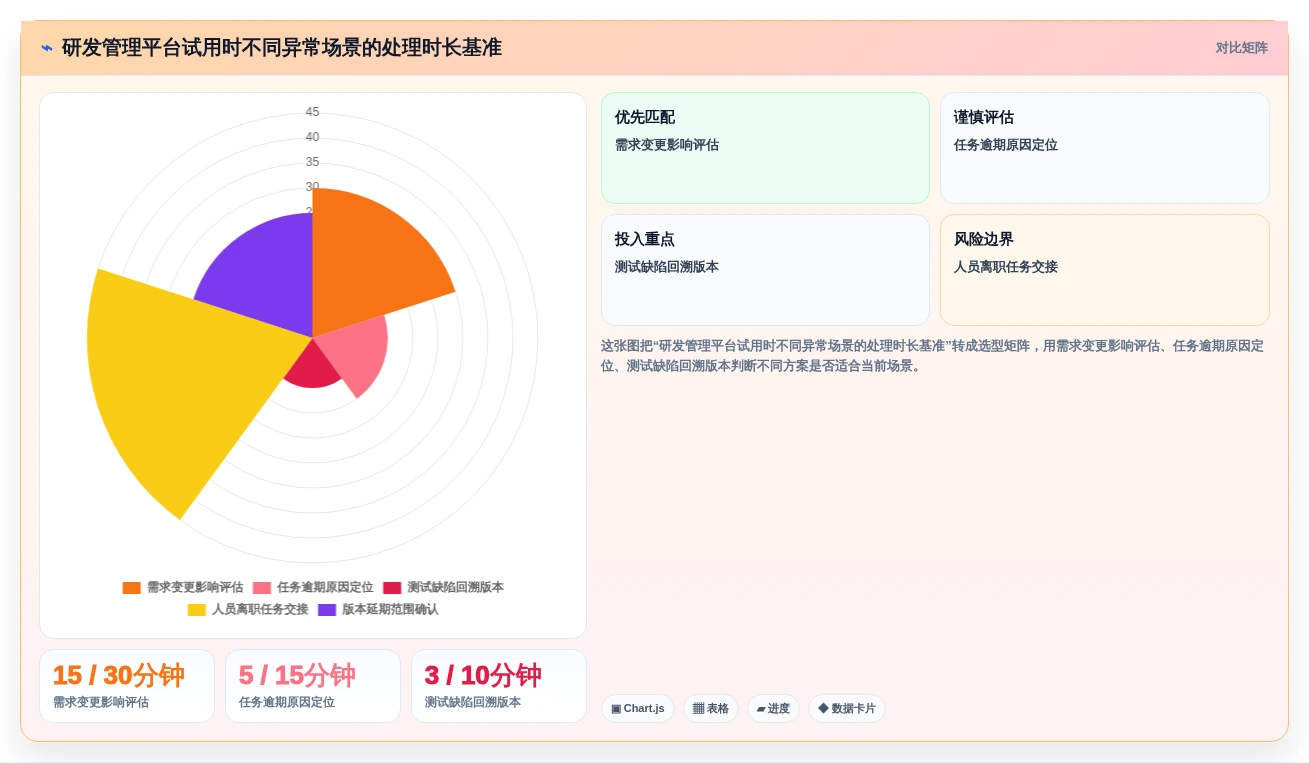Toggle the 任务逾期原因定位 pink legend swatch
This screenshot has height=763, width=1309.
click(262, 588)
